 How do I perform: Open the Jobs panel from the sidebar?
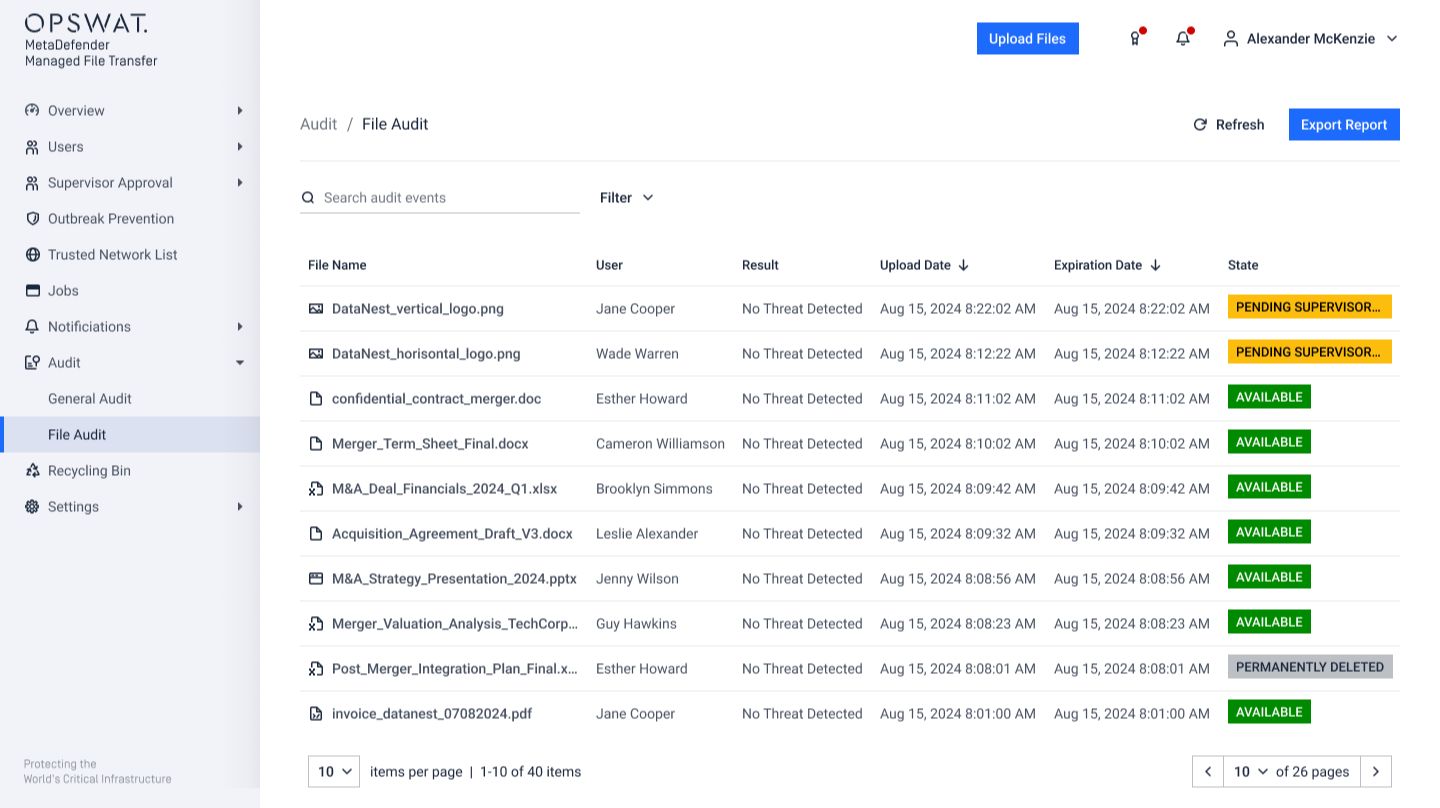[64, 290]
